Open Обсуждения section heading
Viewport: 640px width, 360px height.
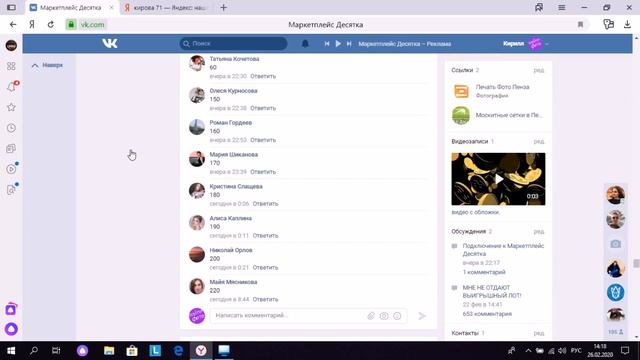coord(469,231)
